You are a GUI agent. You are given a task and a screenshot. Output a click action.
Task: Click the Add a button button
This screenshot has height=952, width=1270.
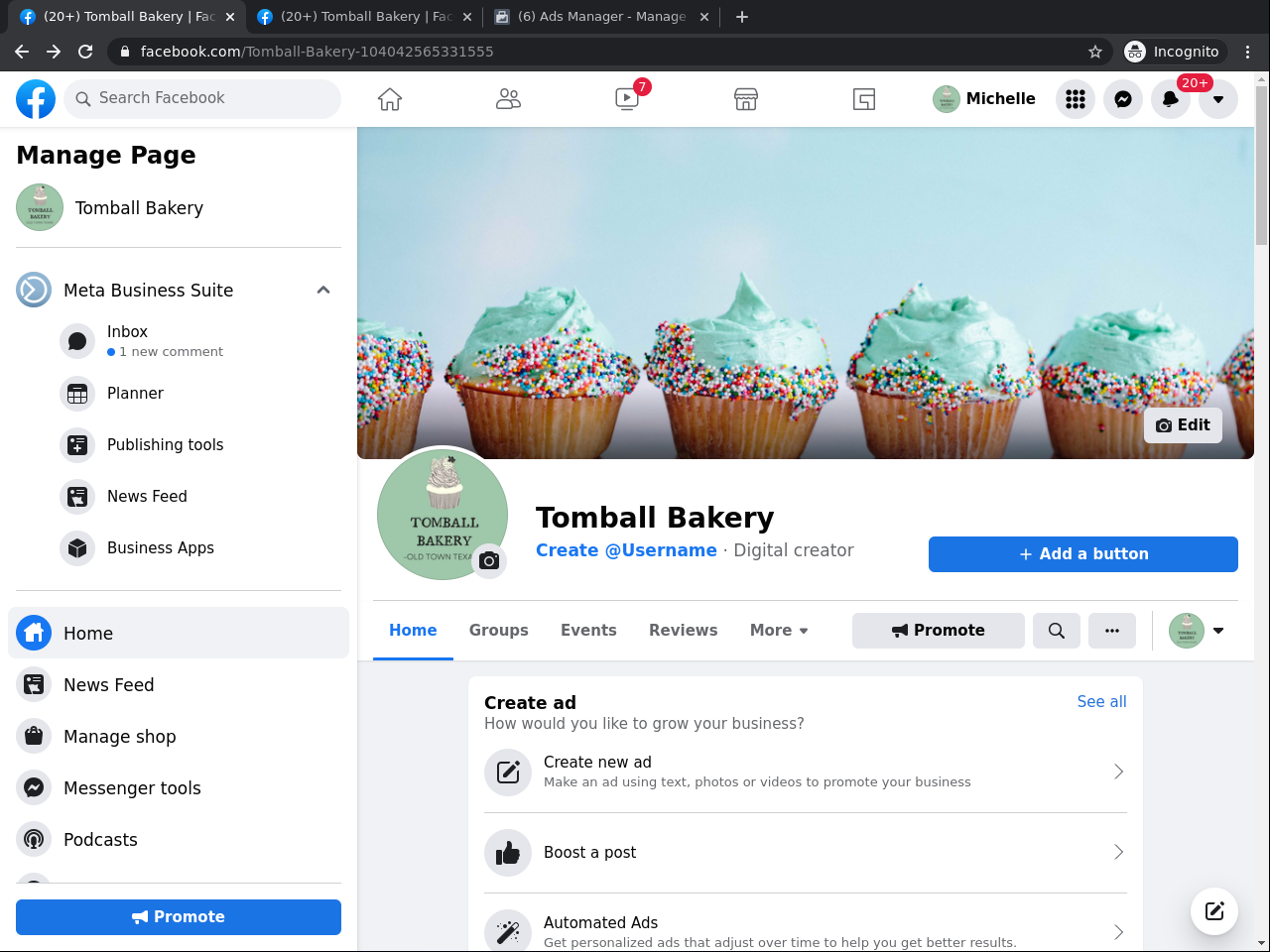click(x=1083, y=554)
